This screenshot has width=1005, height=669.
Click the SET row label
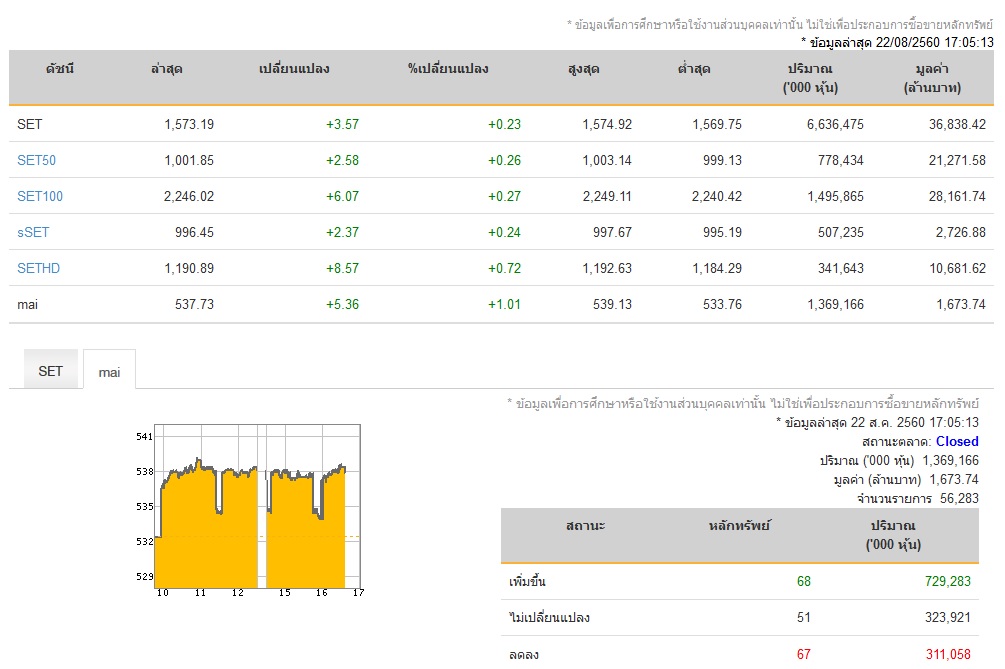coord(29,124)
